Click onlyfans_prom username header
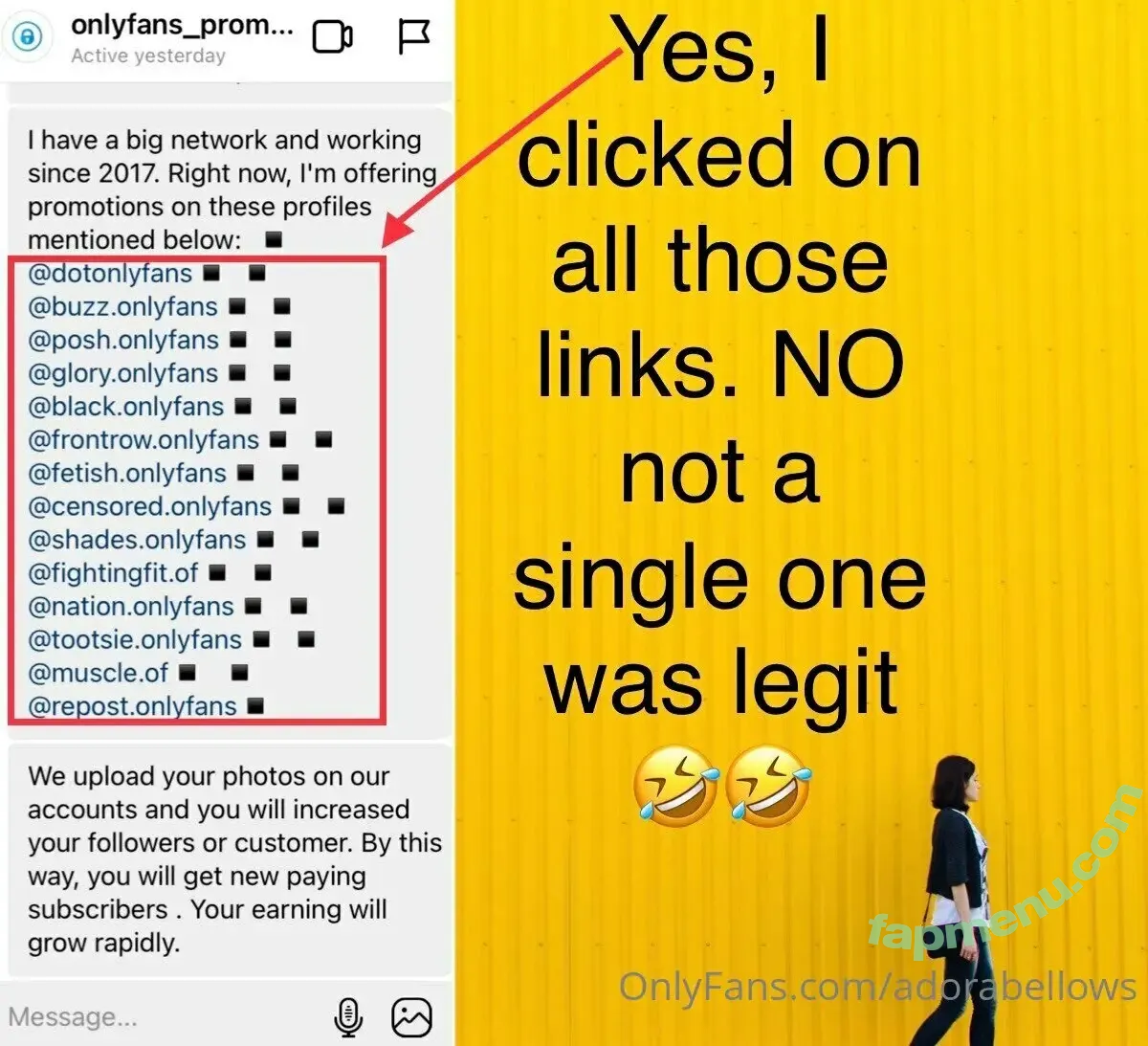Viewport: 1148px width, 1046px height. [182, 26]
